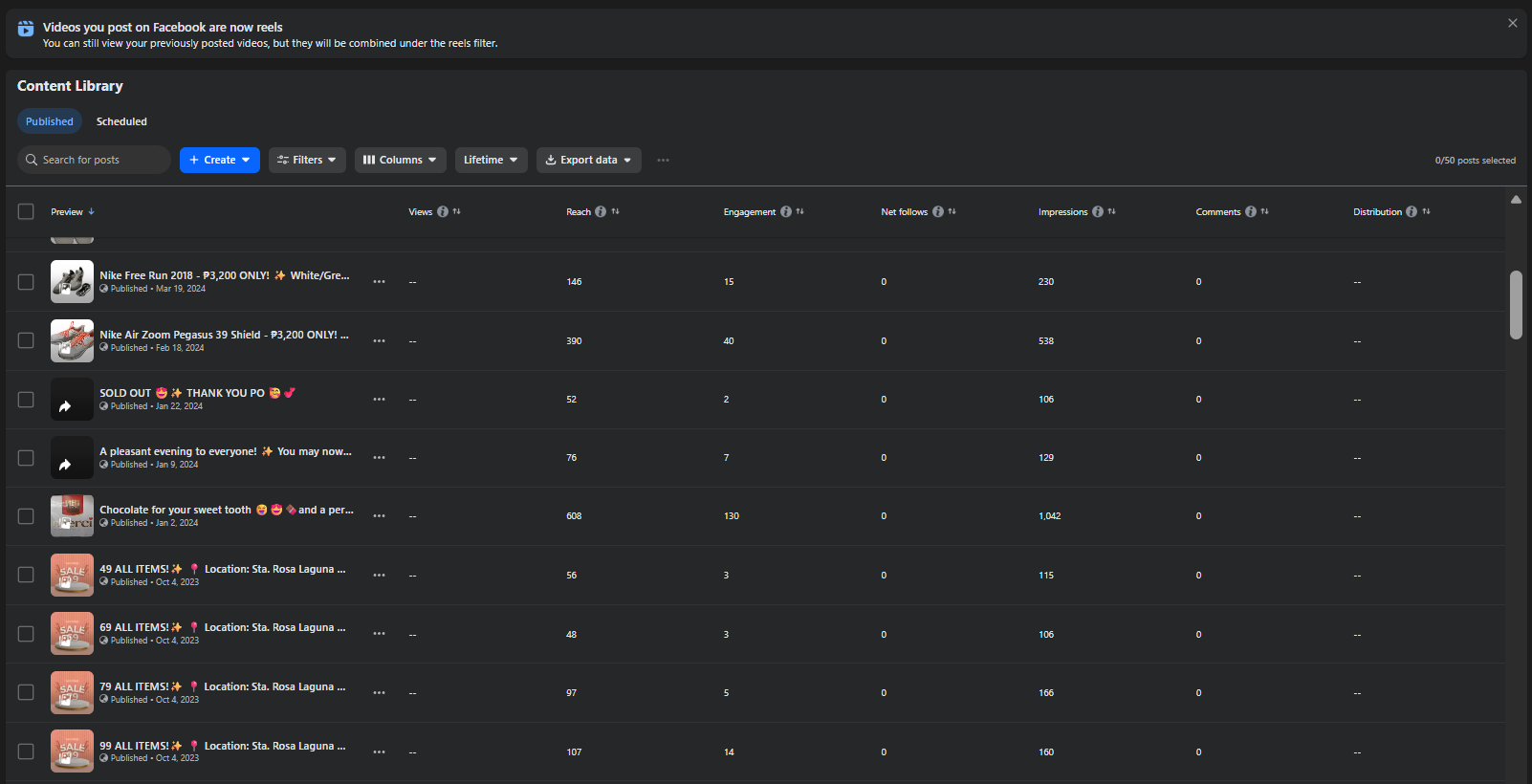Open three-dot menu for Nike Free Run post

pos(380,282)
